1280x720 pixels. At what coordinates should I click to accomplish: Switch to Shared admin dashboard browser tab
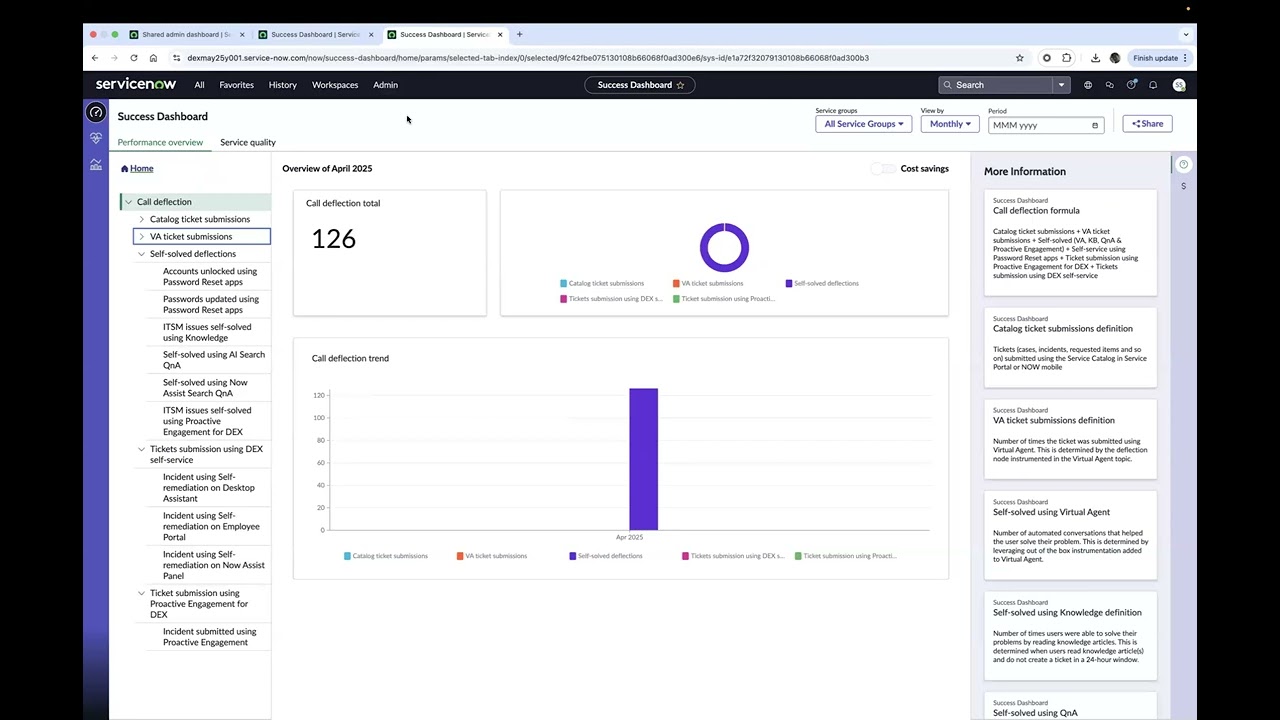tap(187, 34)
